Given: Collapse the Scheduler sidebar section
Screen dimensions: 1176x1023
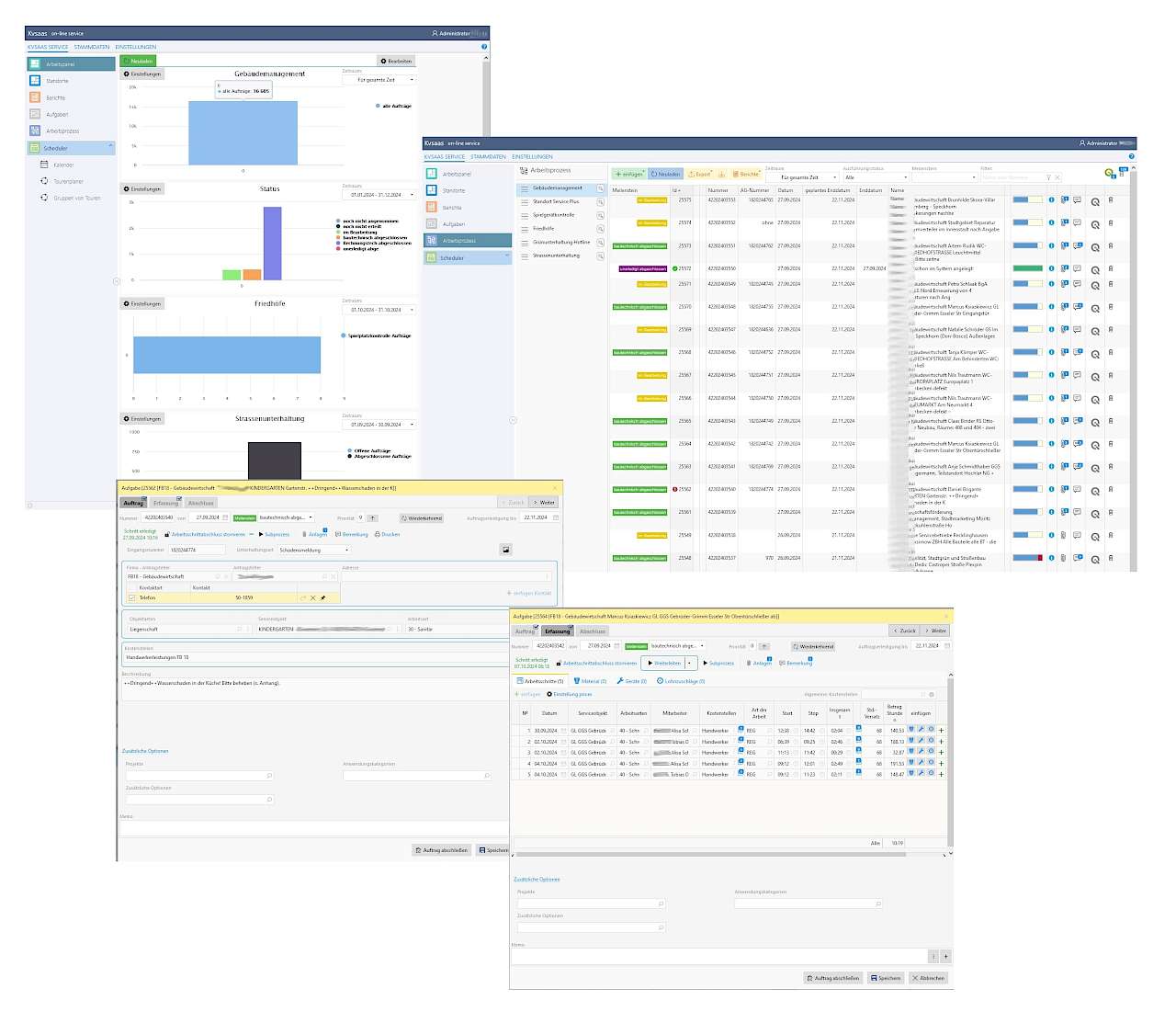Looking at the screenshot, I should [110, 147].
